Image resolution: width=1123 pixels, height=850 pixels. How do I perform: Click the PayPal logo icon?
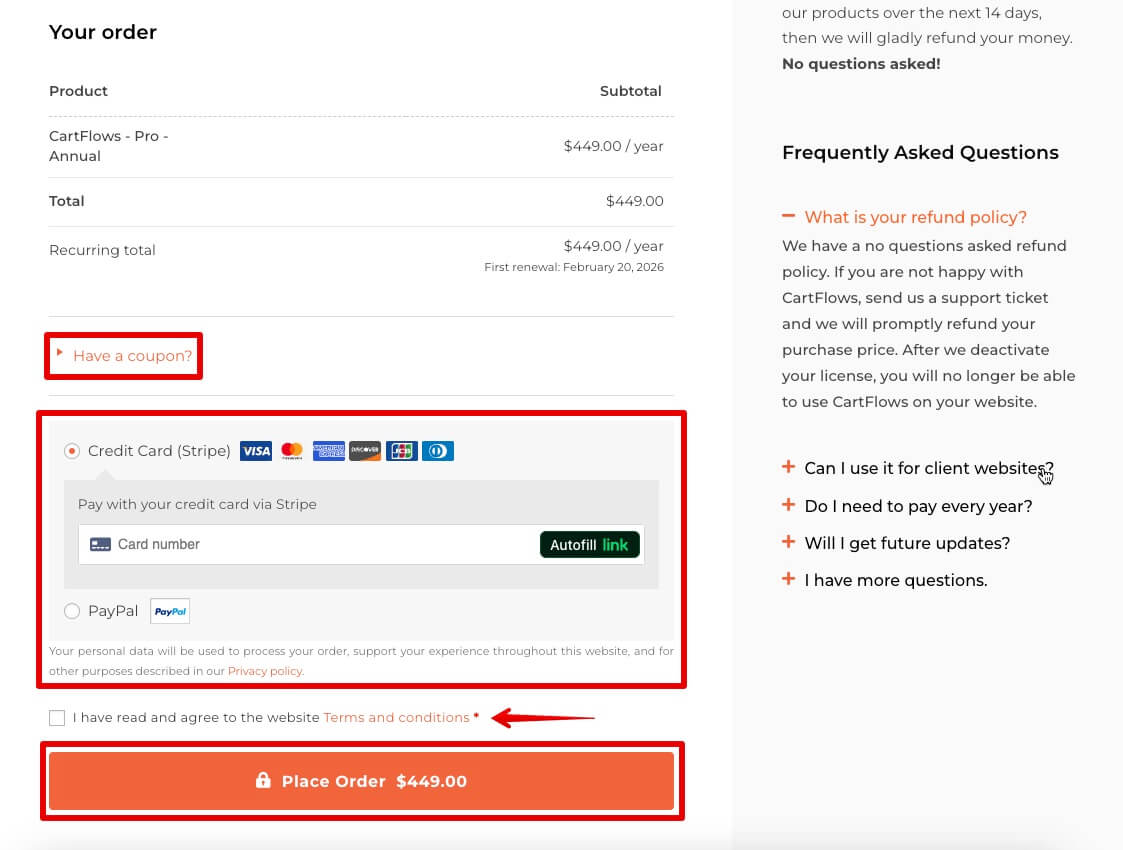coord(170,611)
